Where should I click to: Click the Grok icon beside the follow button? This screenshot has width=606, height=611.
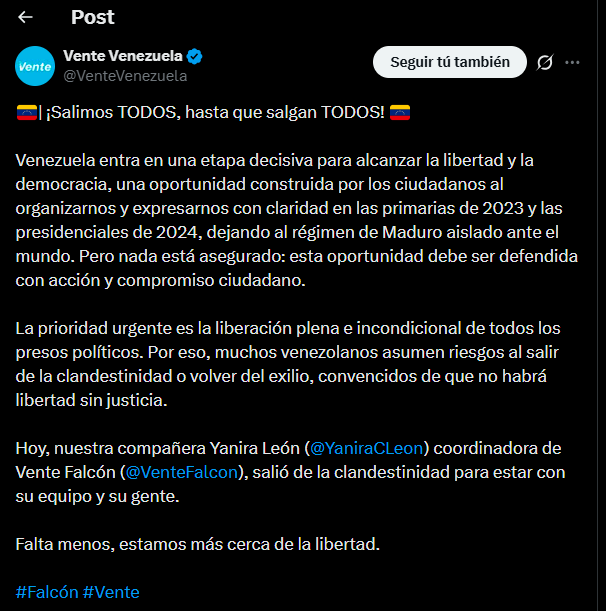click(x=545, y=62)
